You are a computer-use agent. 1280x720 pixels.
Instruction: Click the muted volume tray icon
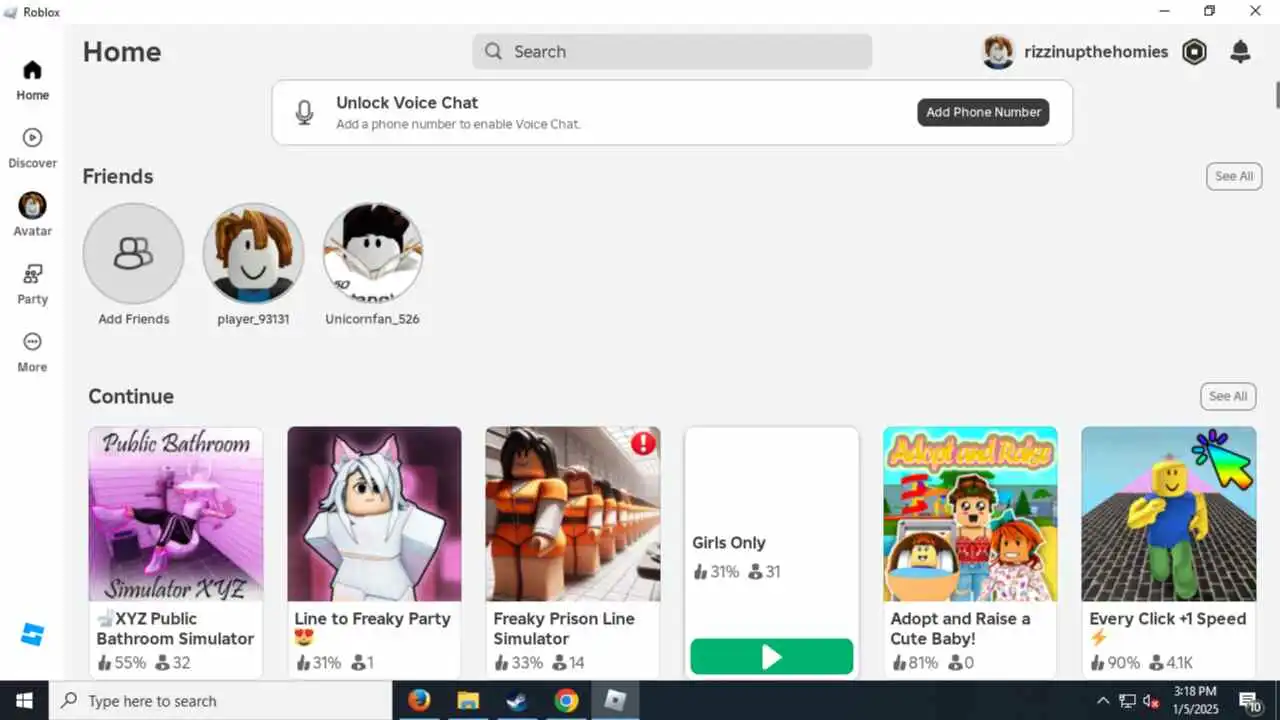[x=1151, y=701]
